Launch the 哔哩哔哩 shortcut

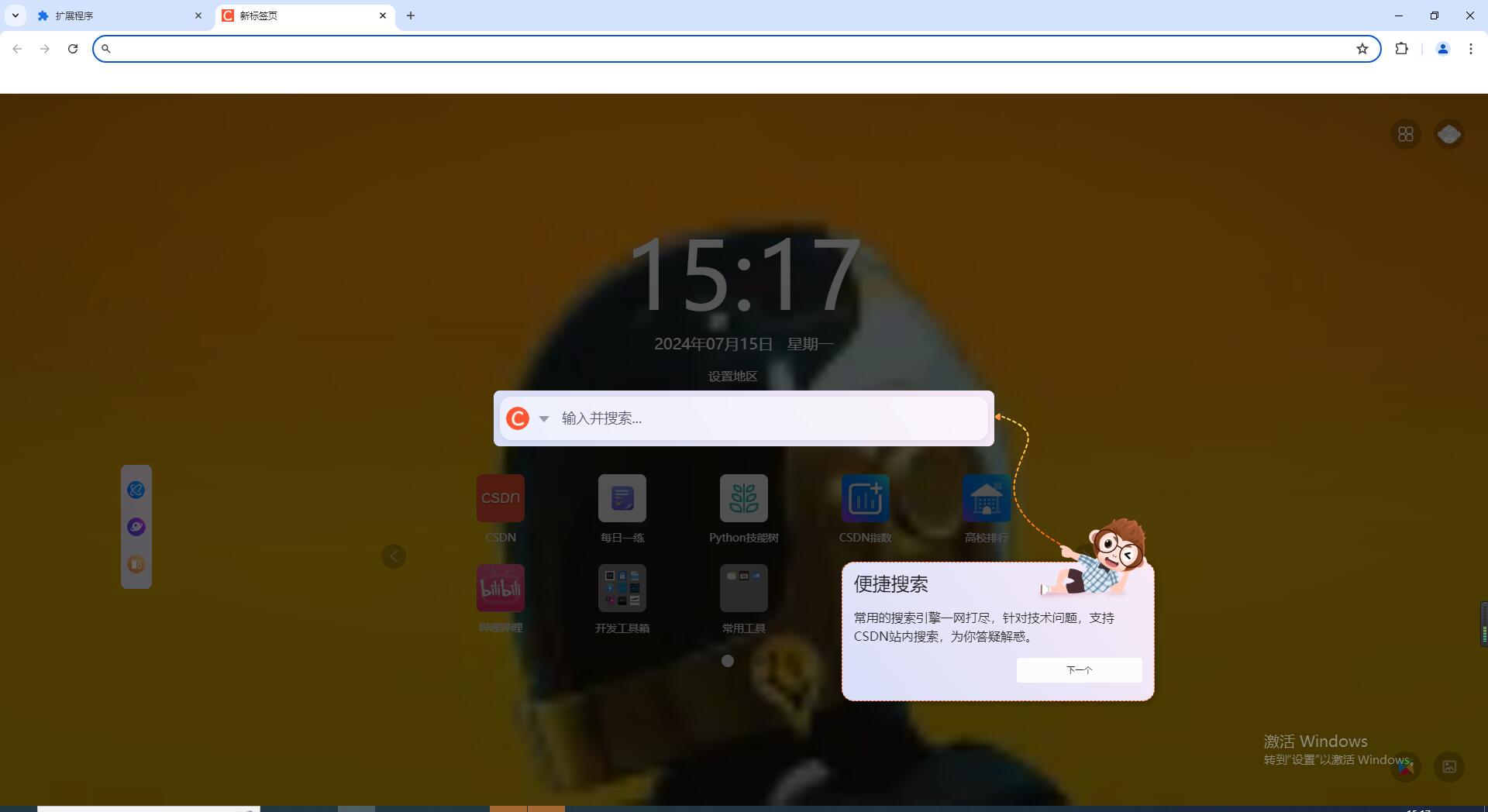[x=500, y=587]
